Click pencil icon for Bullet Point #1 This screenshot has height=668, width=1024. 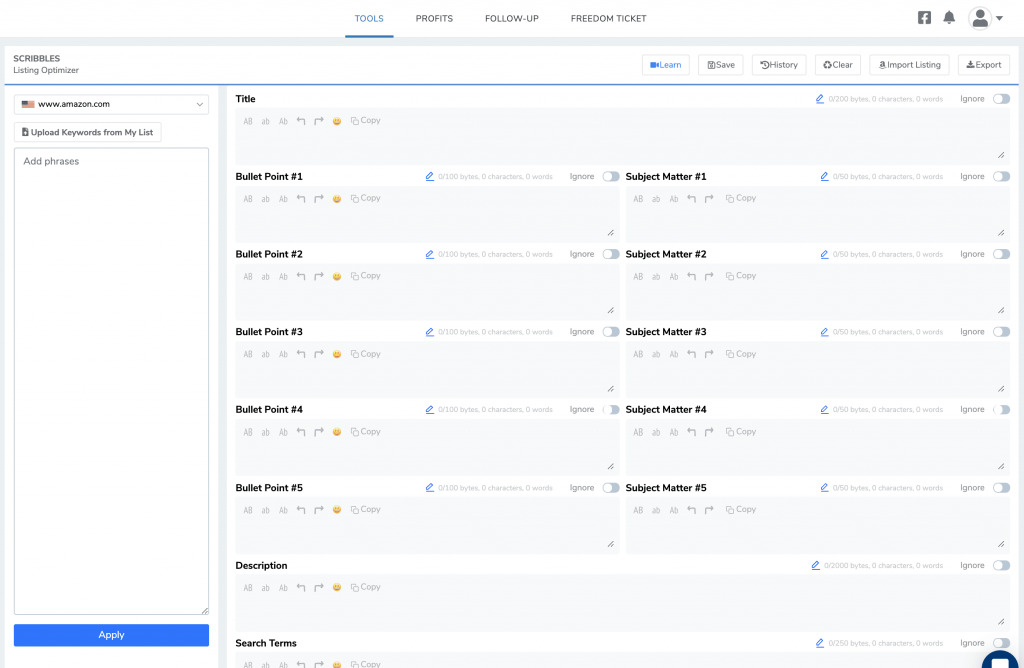coord(430,177)
